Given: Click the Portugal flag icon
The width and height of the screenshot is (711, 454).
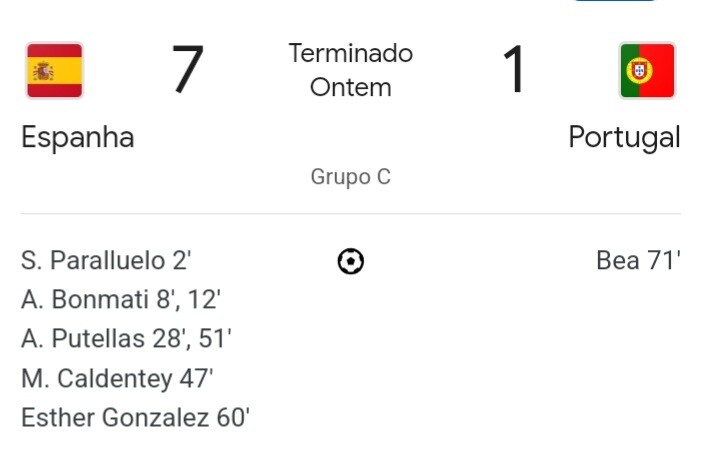Looking at the screenshot, I should click(x=647, y=70).
